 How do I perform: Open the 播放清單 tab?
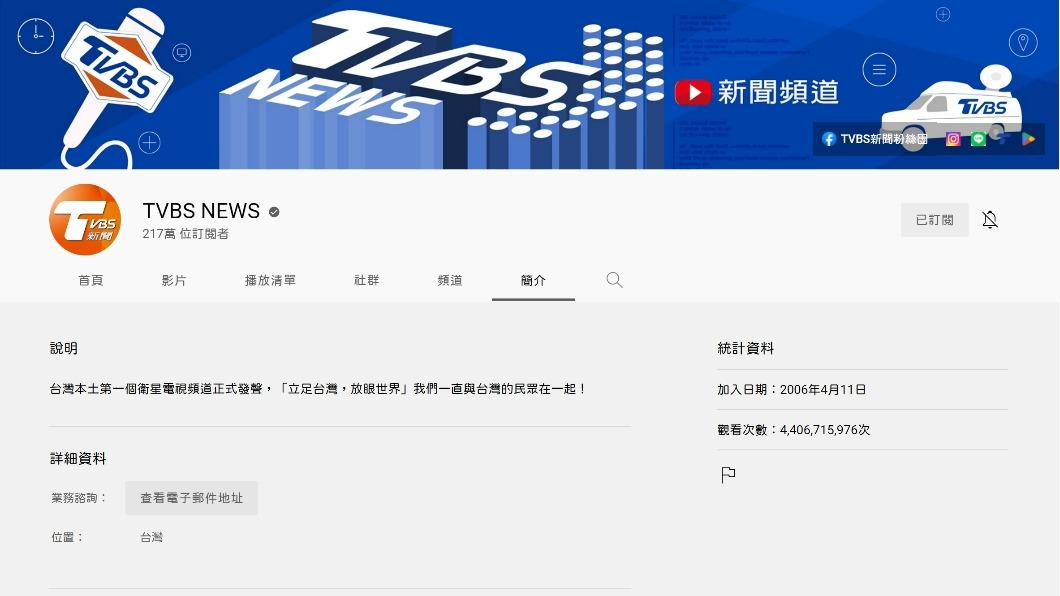click(270, 280)
